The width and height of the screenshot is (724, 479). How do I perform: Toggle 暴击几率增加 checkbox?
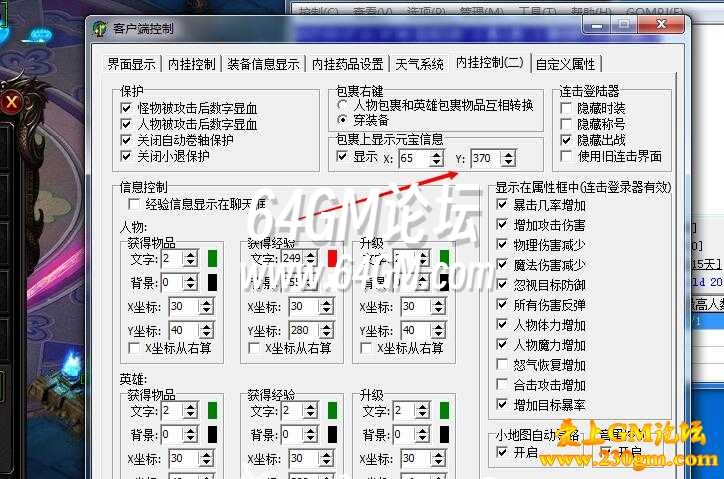(x=502, y=205)
